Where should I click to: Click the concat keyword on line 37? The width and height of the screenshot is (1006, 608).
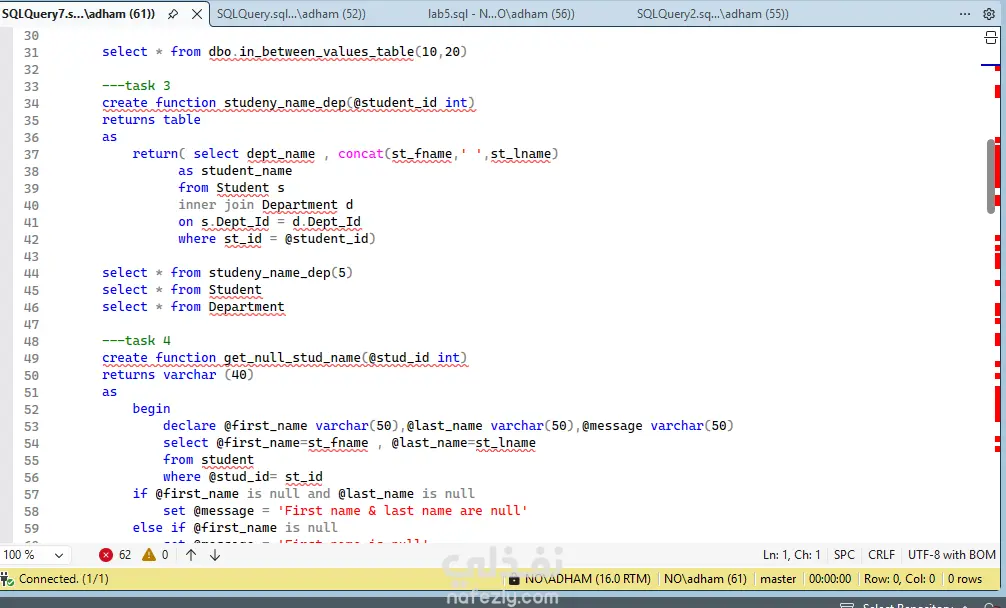(x=361, y=154)
